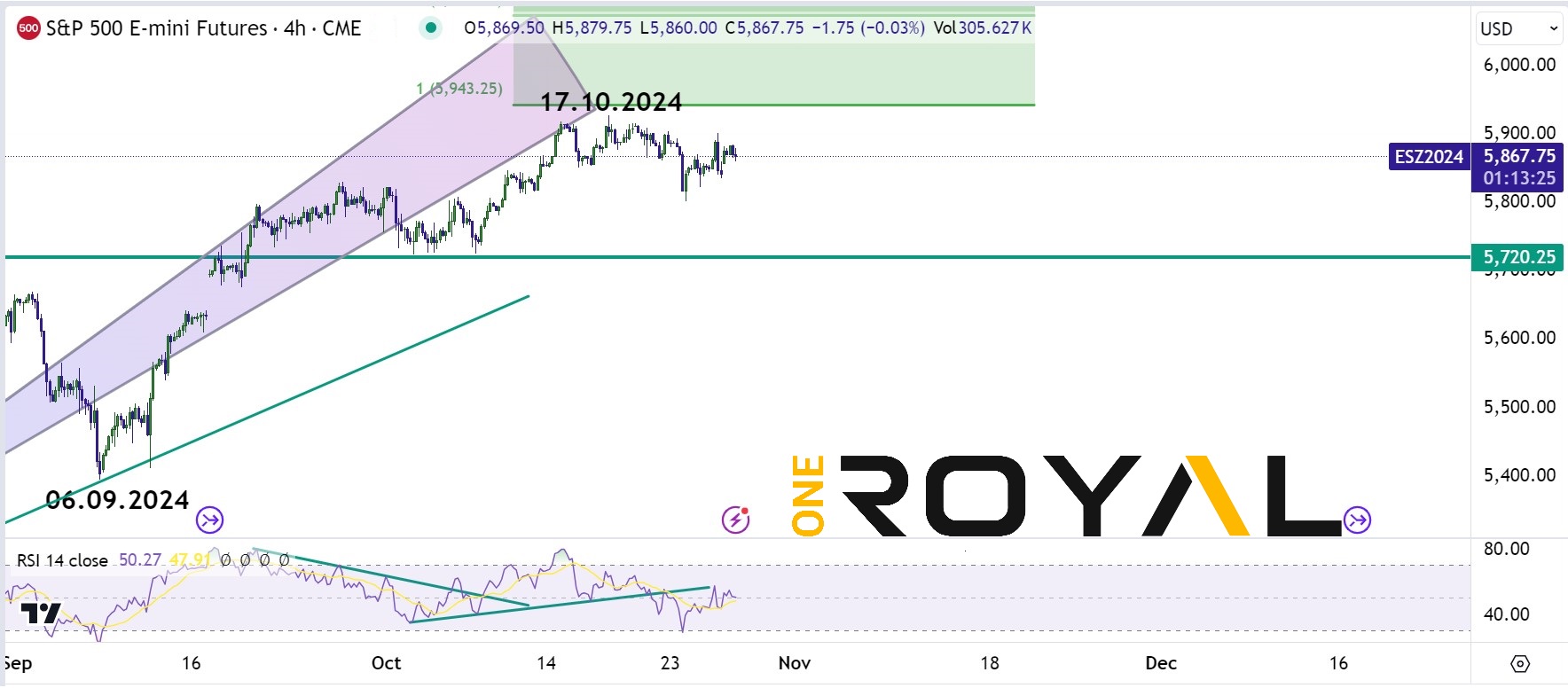
Task: Click the current price 5,867.75 label
Action: 1518,156
